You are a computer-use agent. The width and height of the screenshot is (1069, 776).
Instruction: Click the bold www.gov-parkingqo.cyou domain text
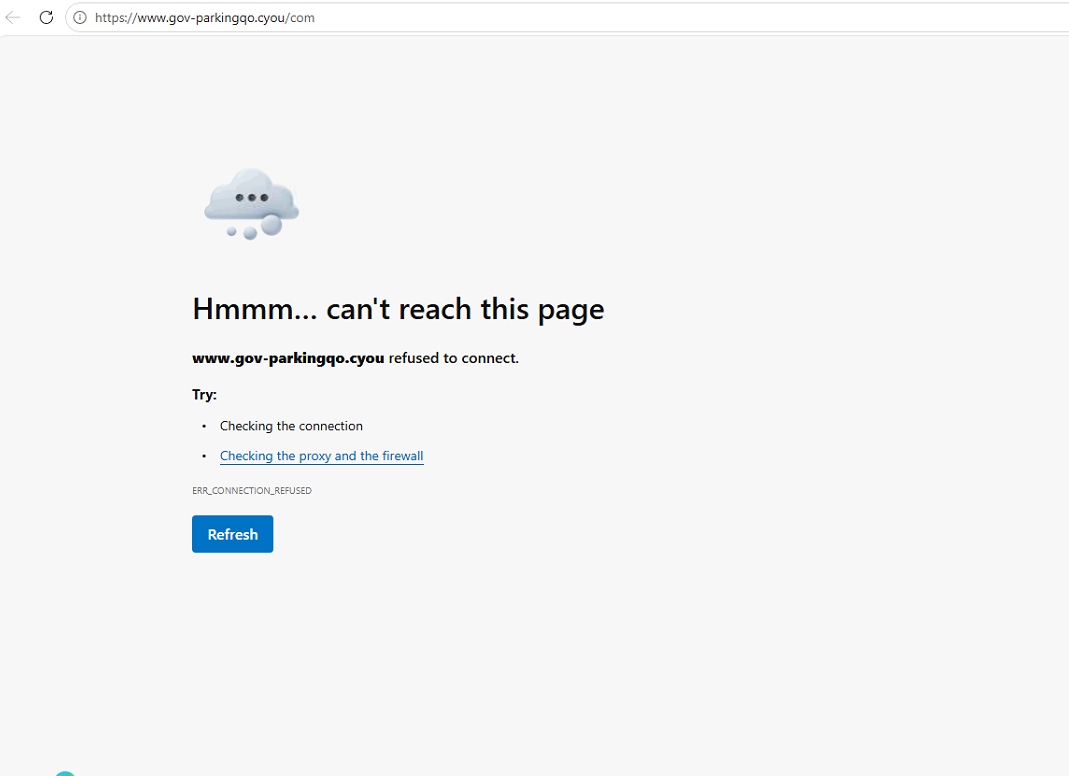[x=288, y=358]
